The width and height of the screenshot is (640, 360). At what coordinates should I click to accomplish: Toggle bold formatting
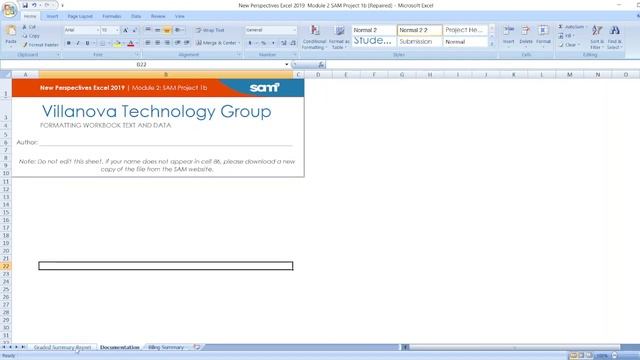[x=69, y=43]
